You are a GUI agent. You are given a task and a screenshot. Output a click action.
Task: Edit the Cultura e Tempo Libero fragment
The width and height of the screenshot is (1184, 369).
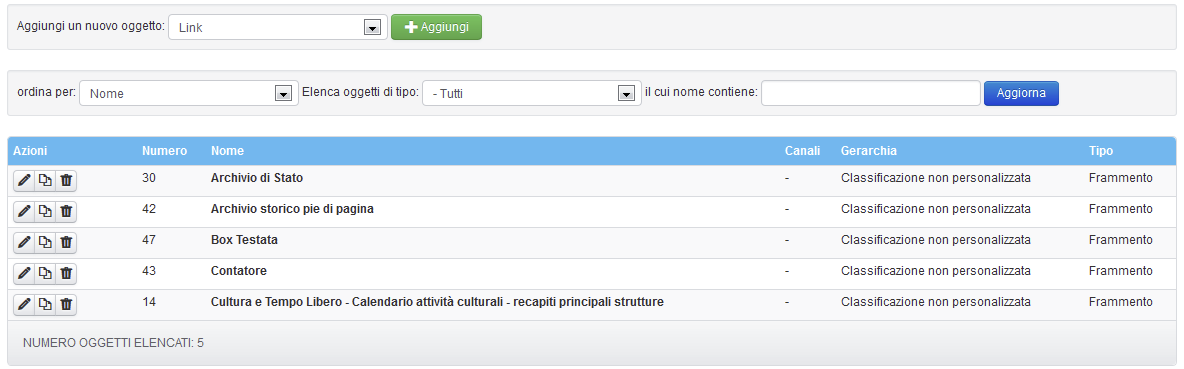[24, 305]
